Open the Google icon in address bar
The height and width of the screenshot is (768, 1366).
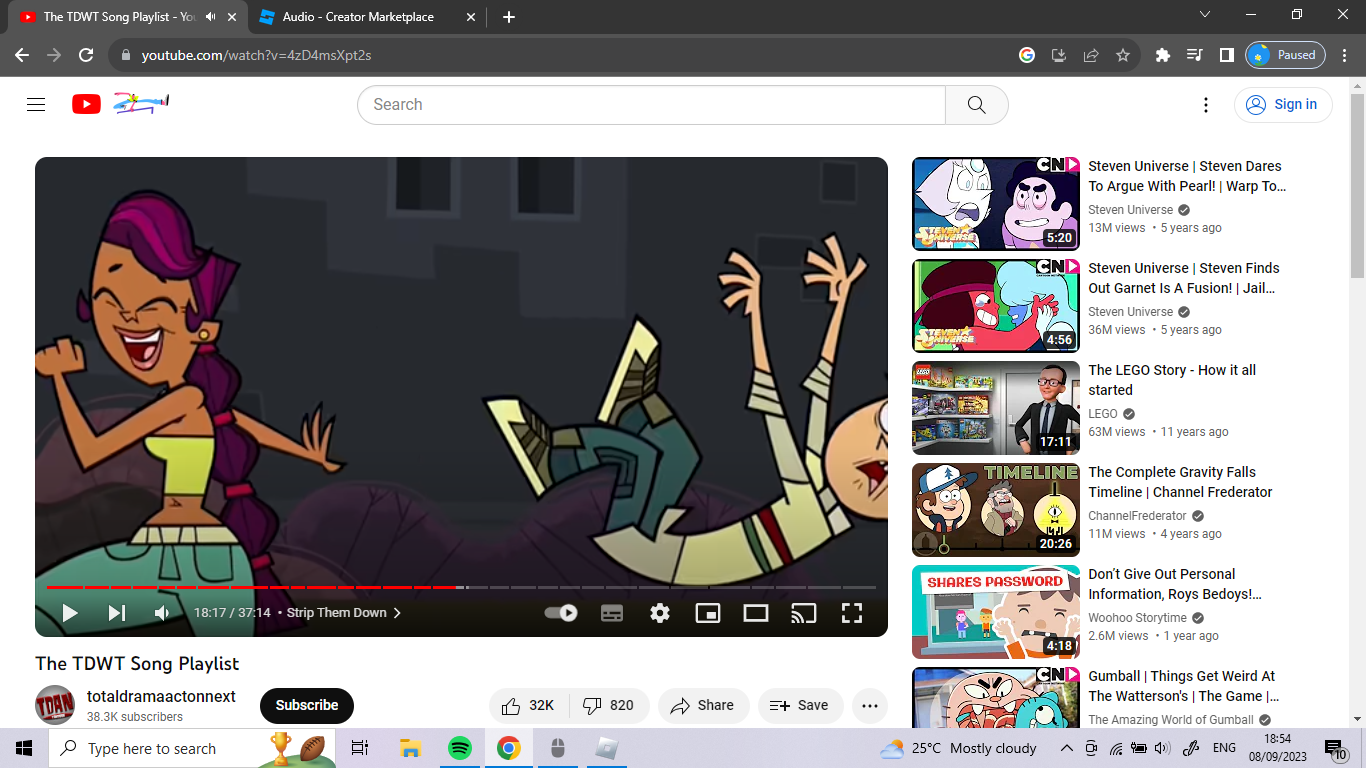click(1027, 55)
